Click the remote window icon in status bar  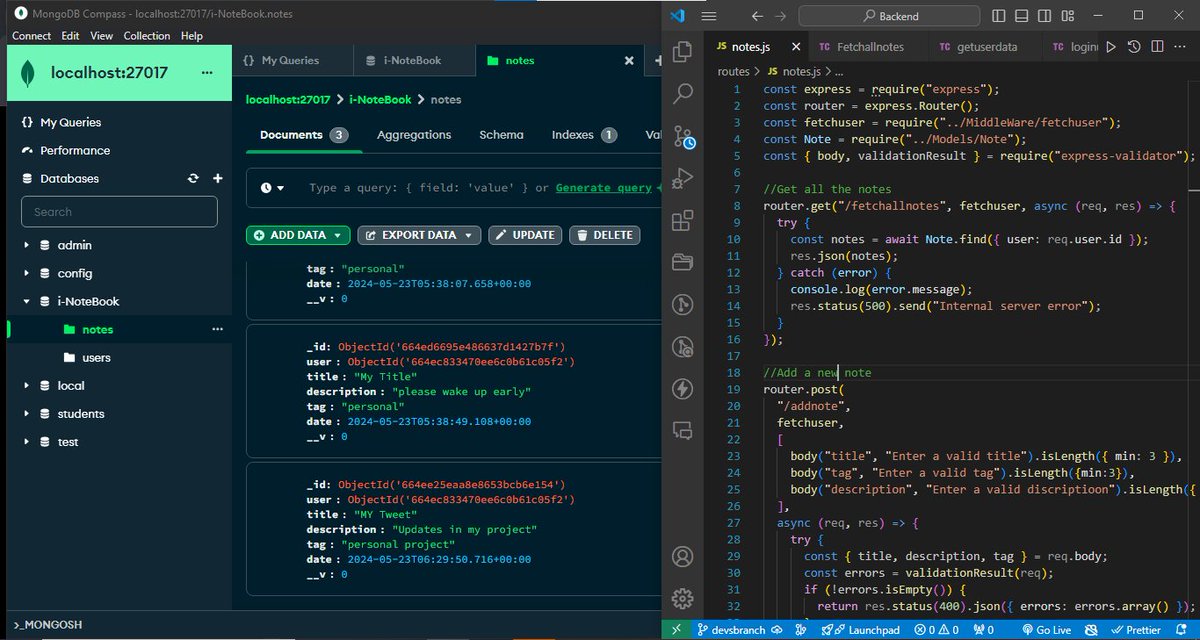click(677, 630)
